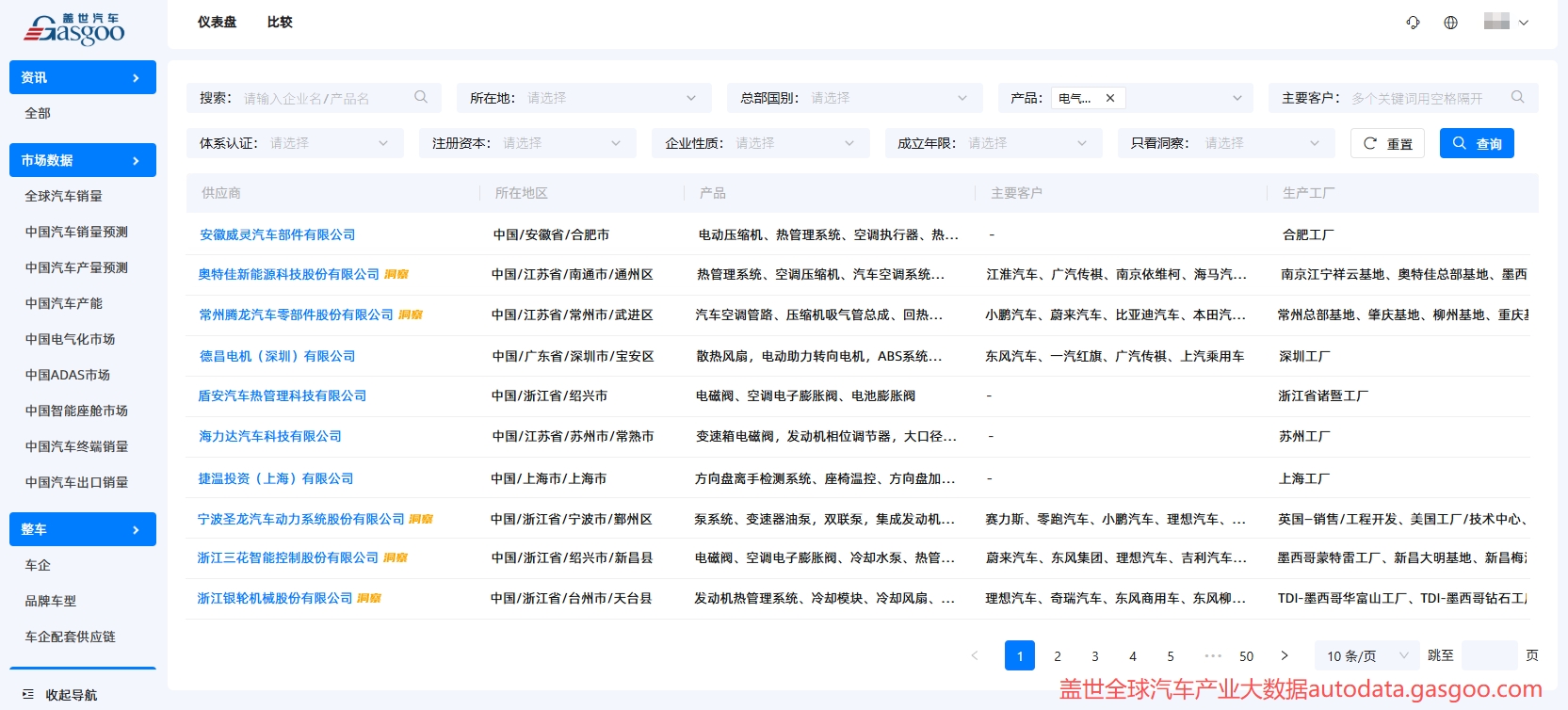The height and width of the screenshot is (710, 1568).
Task: Open supplier 盾安汽车热管理科技有限公司
Action: [x=282, y=395]
